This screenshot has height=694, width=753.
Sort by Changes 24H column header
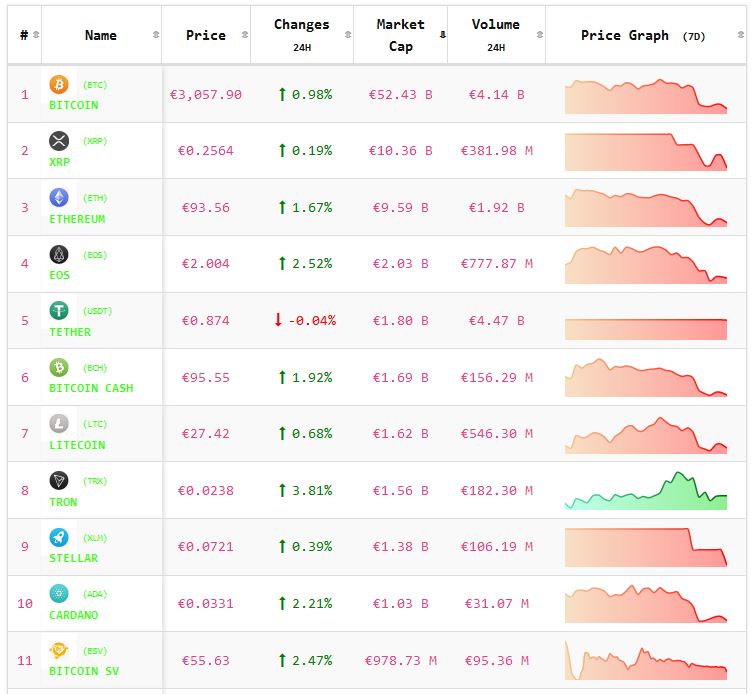301,35
